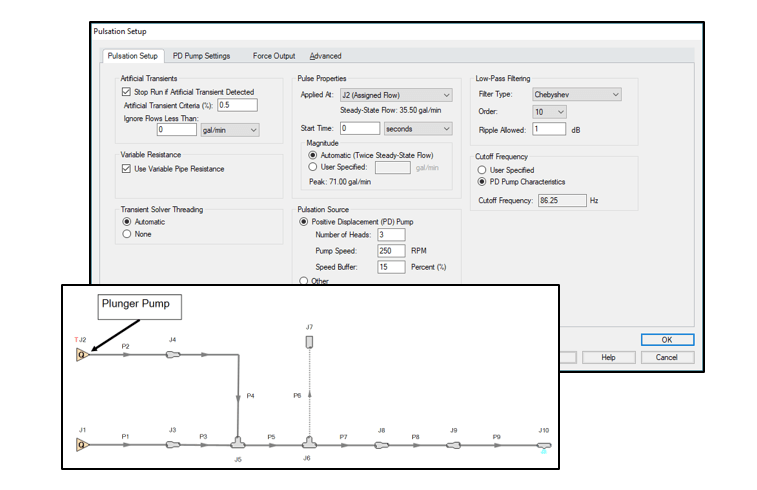Viewport: 757px width, 490px height.
Task: Select Positive Displacement (PD) Pump source
Action: tap(304, 222)
